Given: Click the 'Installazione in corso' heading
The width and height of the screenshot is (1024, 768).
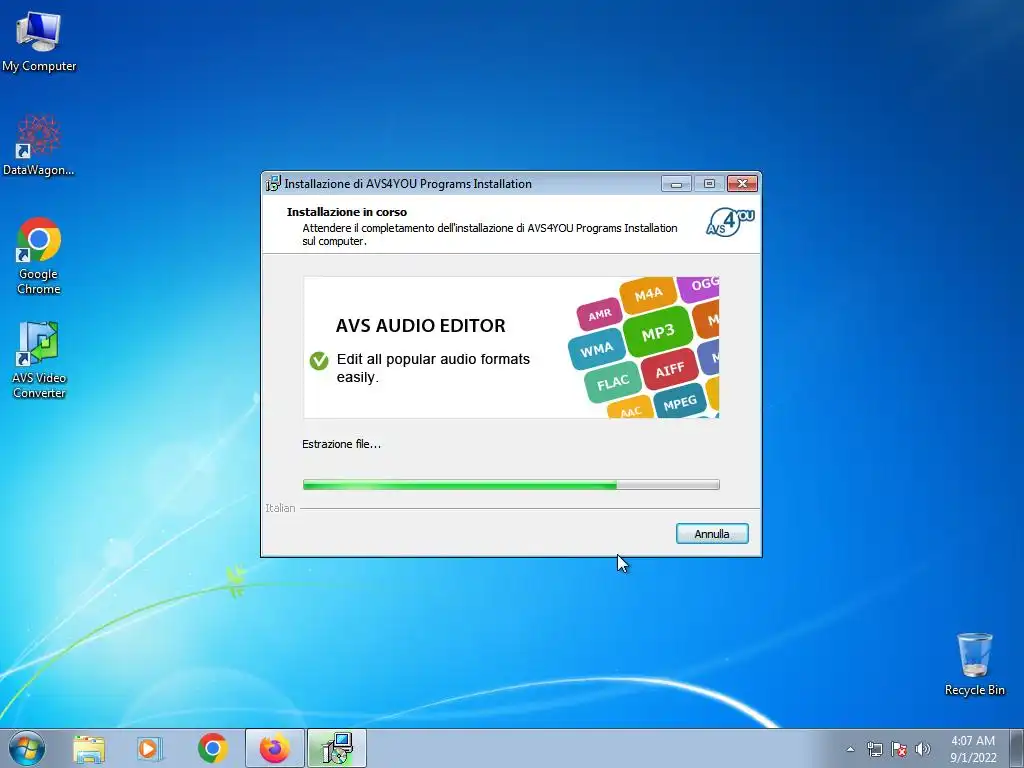Looking at the screenshot, I should click(x=347, y=212).
